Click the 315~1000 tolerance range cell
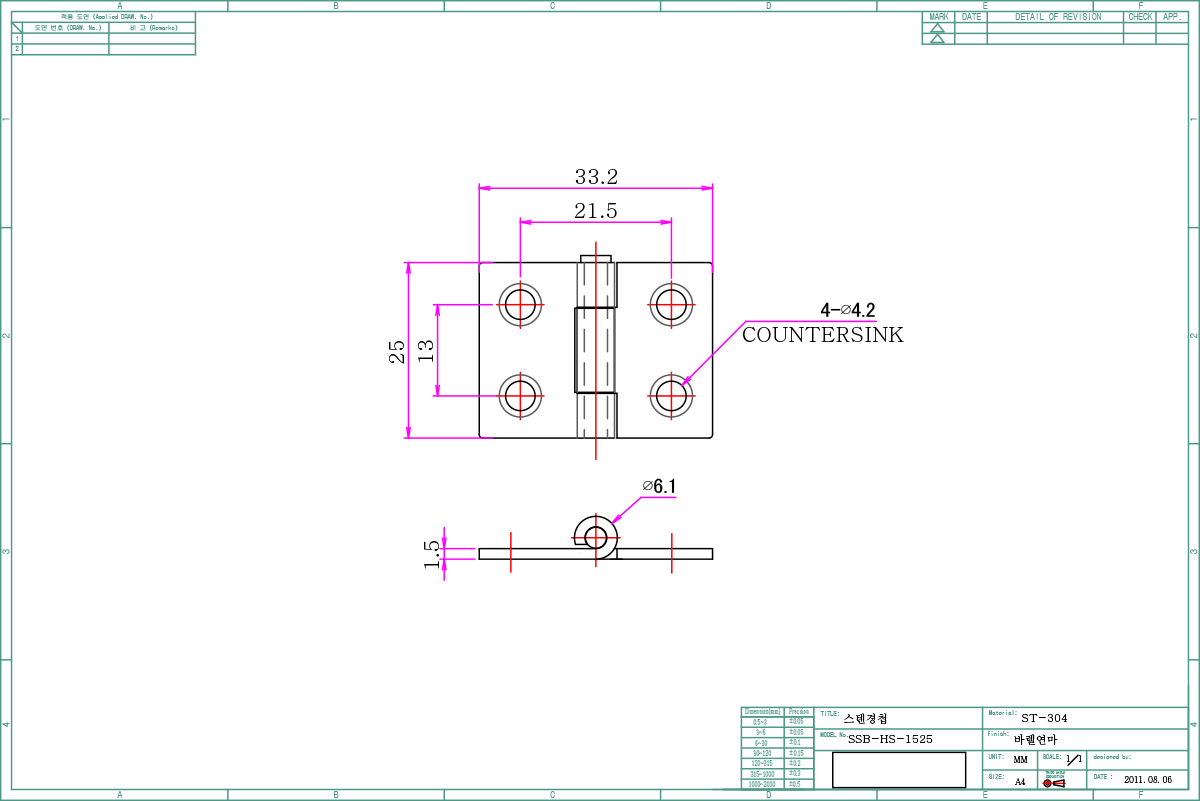1200x801 pixels. click(761, 774)
